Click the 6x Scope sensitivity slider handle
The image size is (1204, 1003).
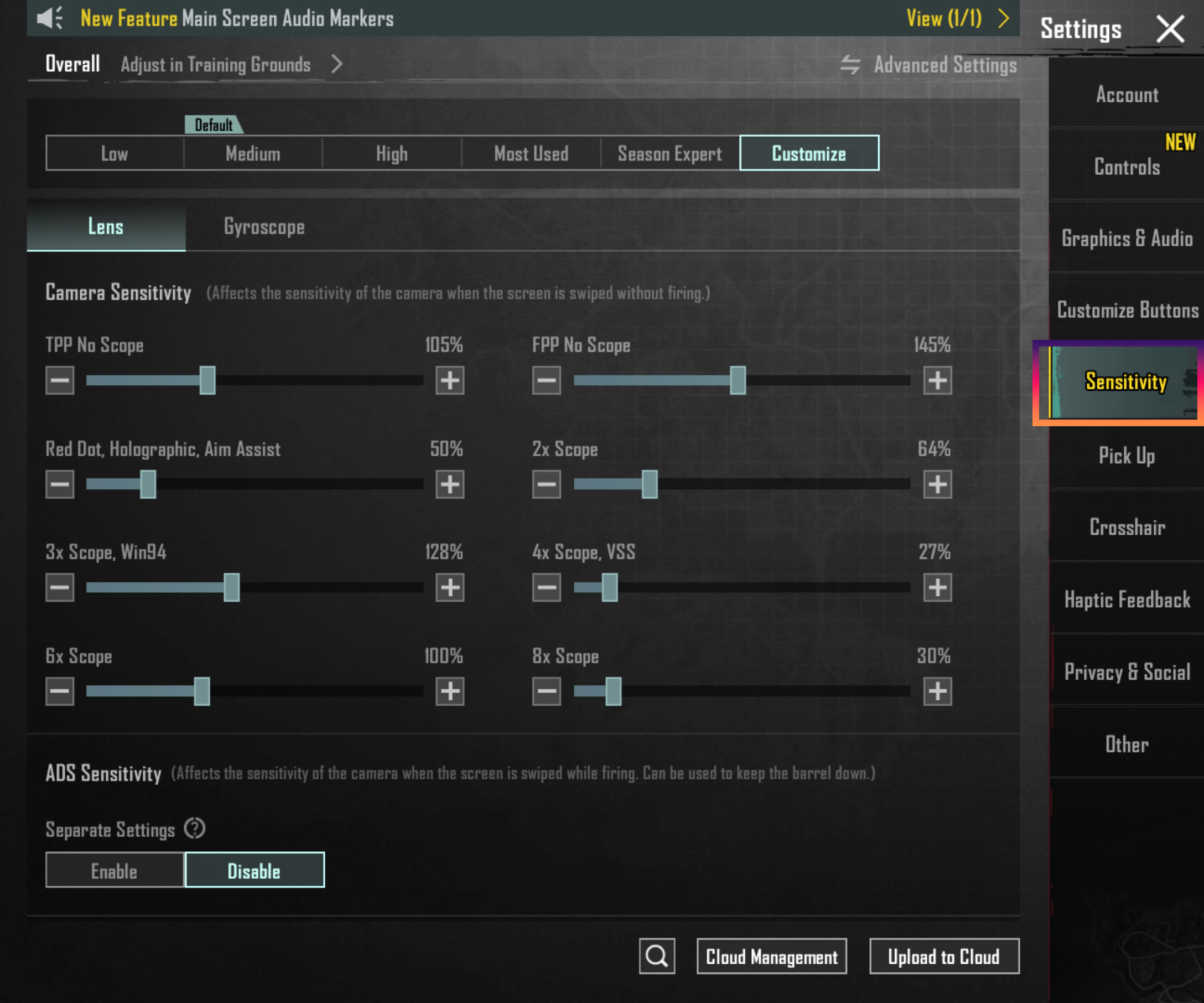[x=202, y=691]
